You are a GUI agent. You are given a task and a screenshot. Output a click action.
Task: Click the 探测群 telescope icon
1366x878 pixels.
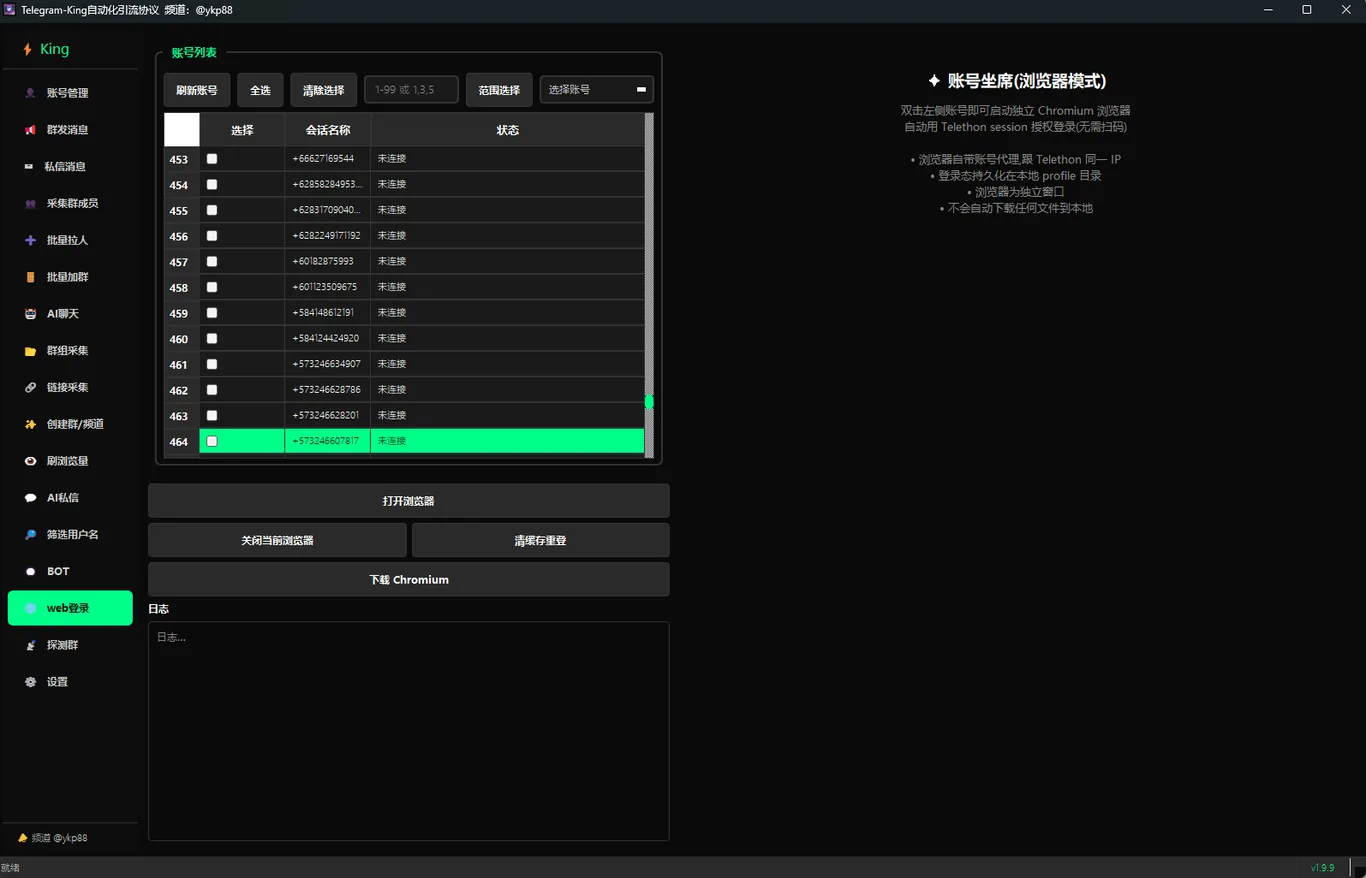coord(30,645)
